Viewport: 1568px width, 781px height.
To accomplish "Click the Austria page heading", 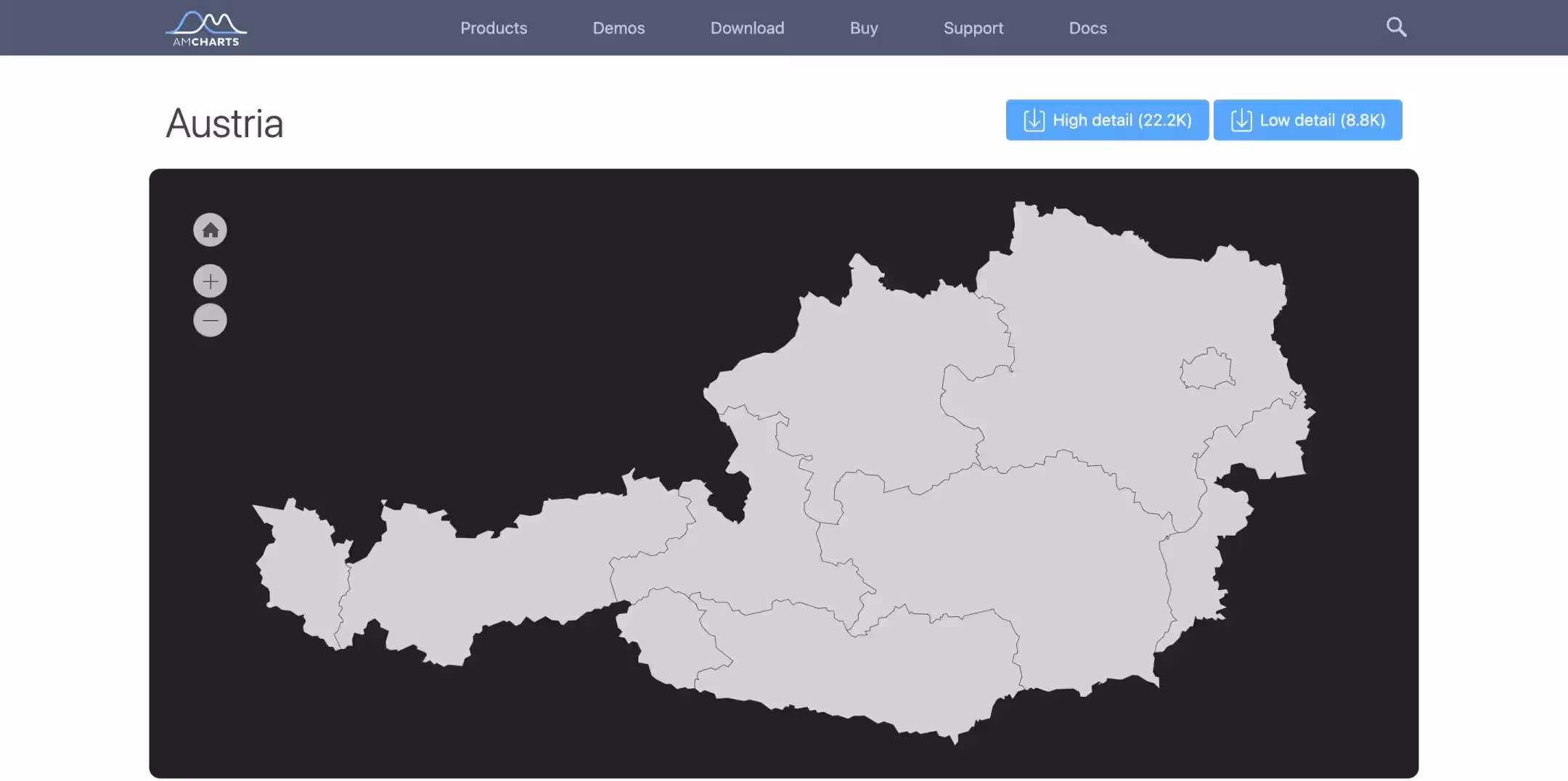I will 224,123.
